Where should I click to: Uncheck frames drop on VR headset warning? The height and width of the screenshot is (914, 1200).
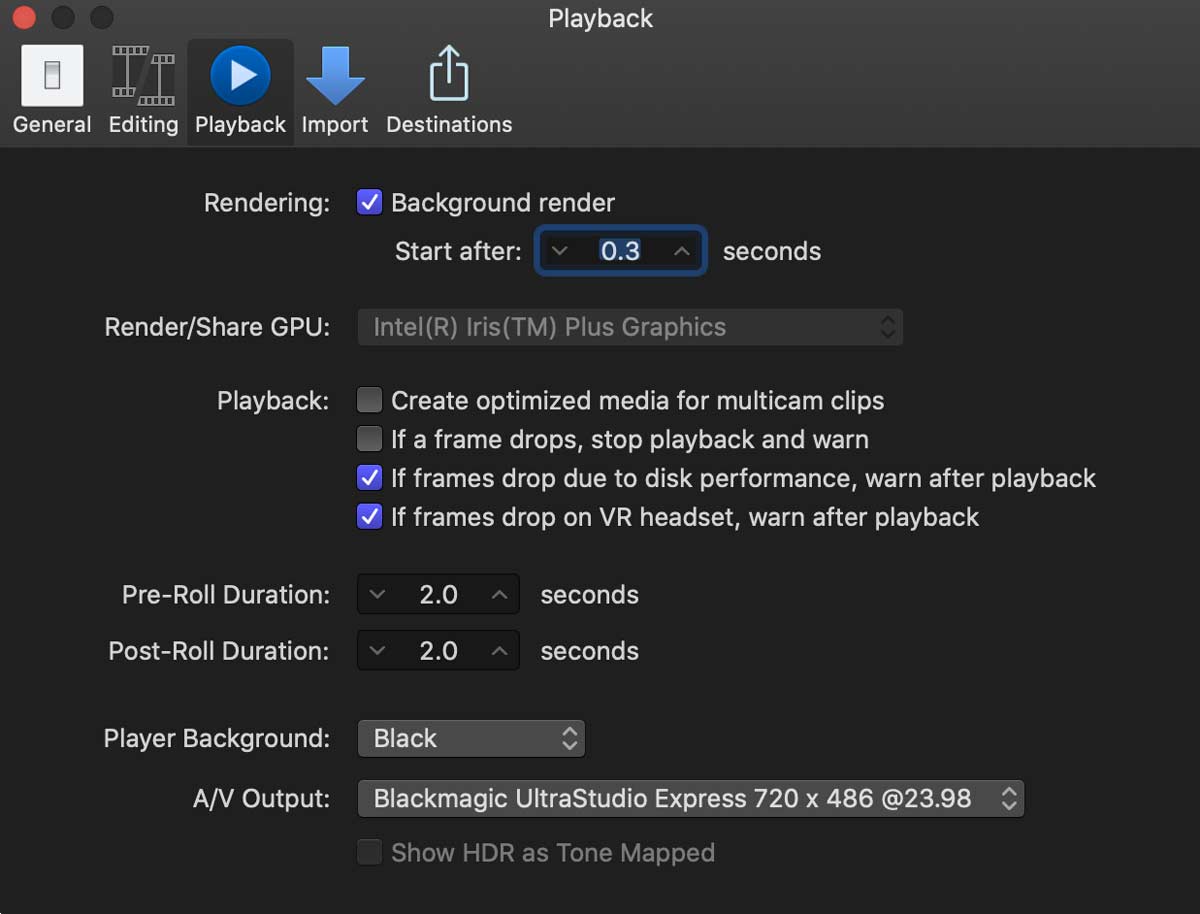(x=370, y=517)
